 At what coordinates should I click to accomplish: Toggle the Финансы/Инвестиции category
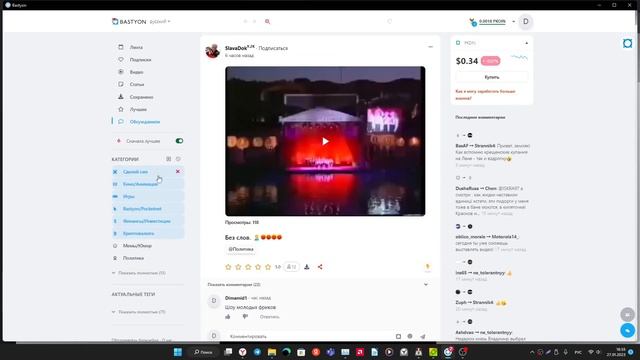click(x=147, y=221)
